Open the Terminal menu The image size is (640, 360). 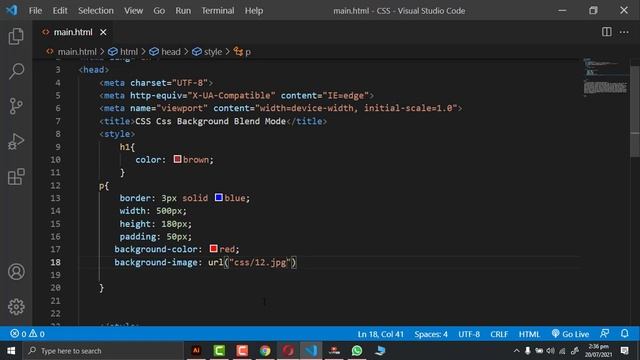pyautogui.click(x=218, y=11)
